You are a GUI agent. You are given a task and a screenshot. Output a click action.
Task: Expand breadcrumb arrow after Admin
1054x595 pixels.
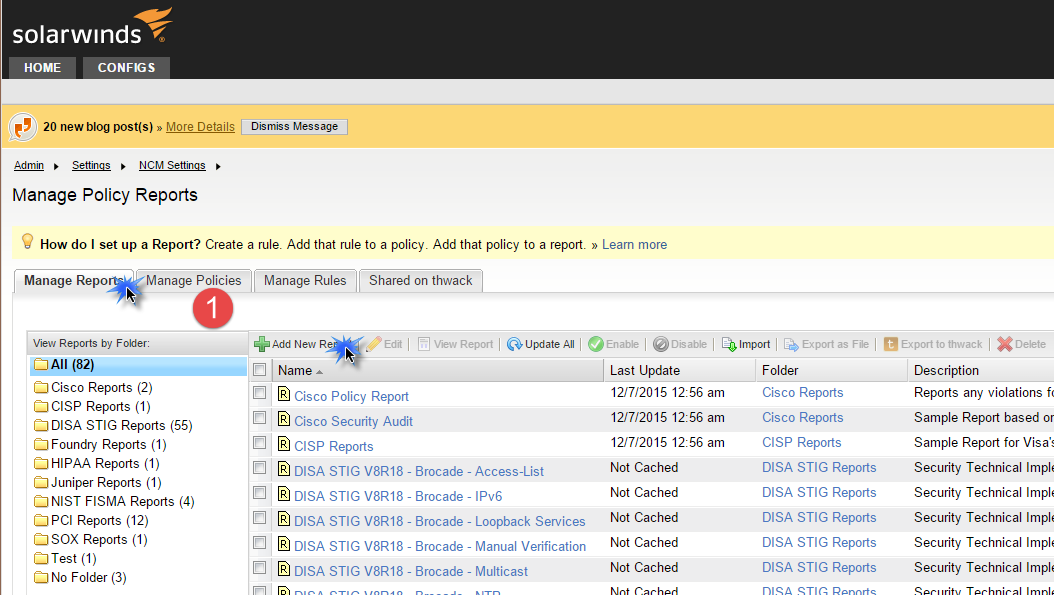click(56, 166)
